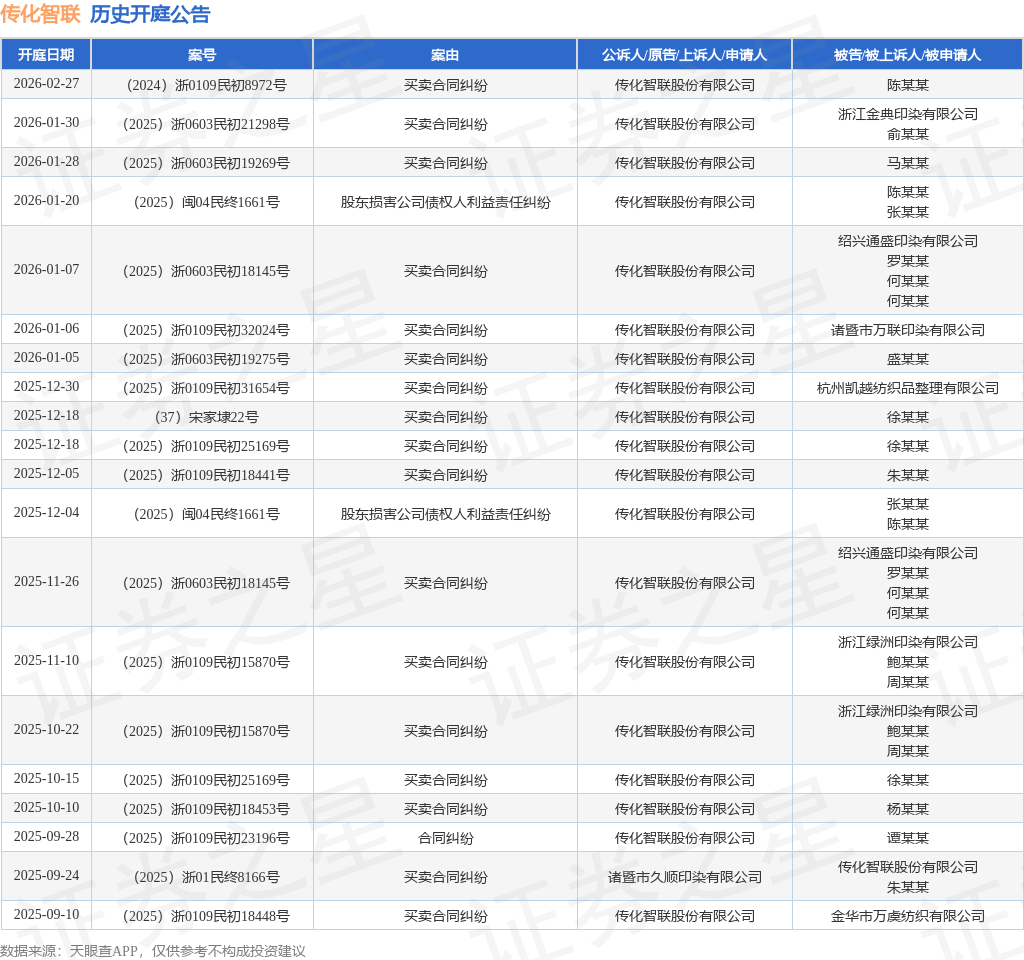
Task: Click case number (2025)浙0109民初23196号
Action: tap(206, 838)
